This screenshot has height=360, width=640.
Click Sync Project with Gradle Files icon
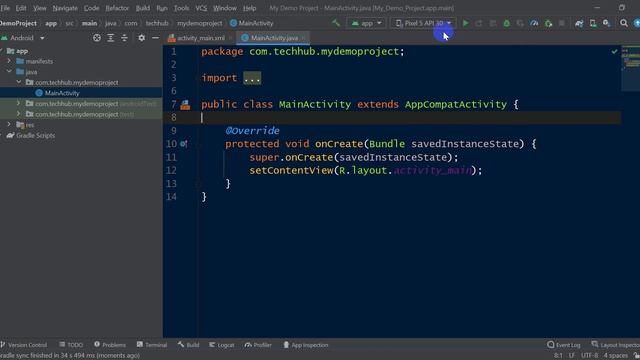(579, 23)
